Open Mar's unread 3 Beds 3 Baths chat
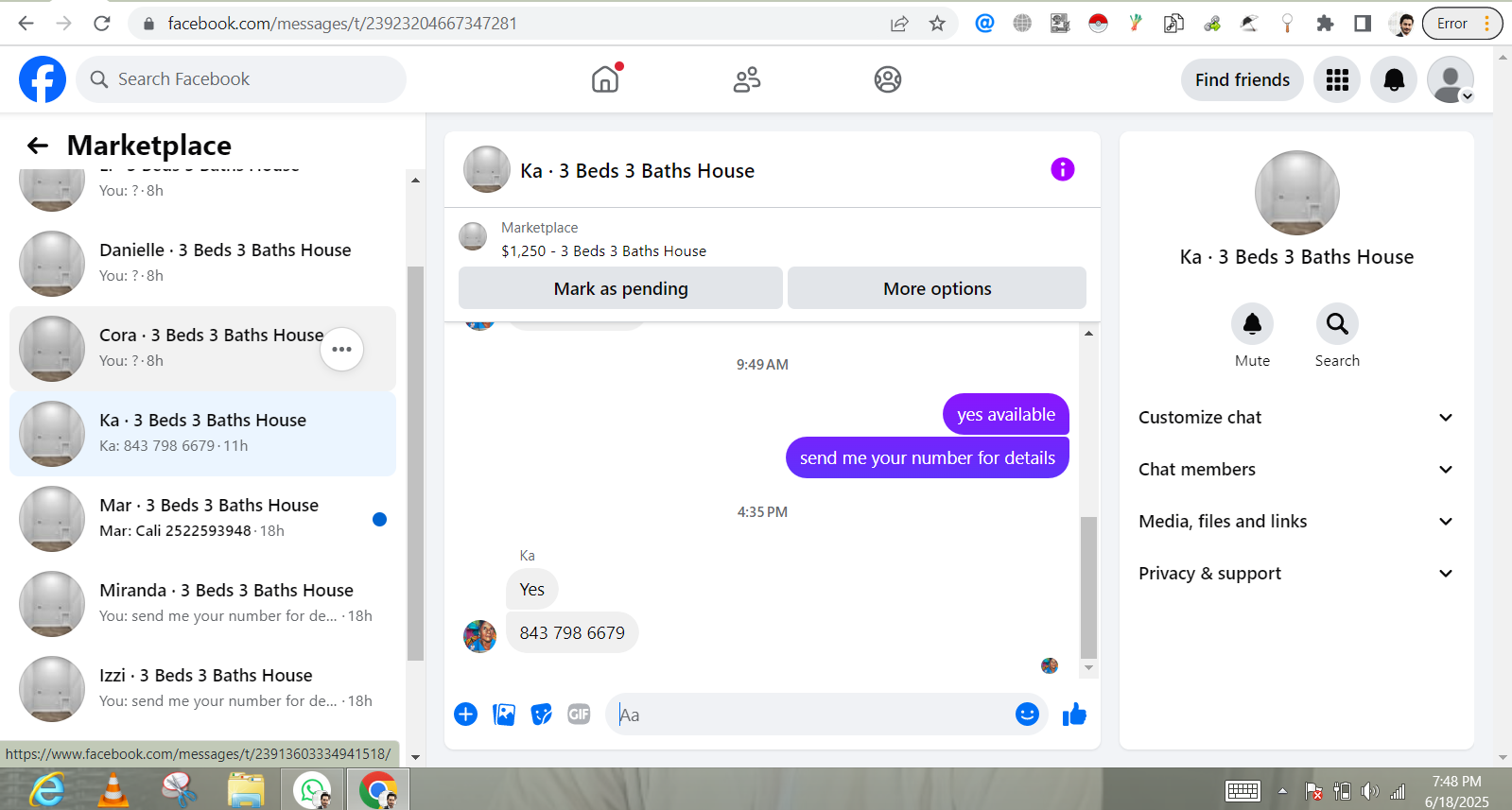Screen dimensions: 1512x810 click(202, 519)
